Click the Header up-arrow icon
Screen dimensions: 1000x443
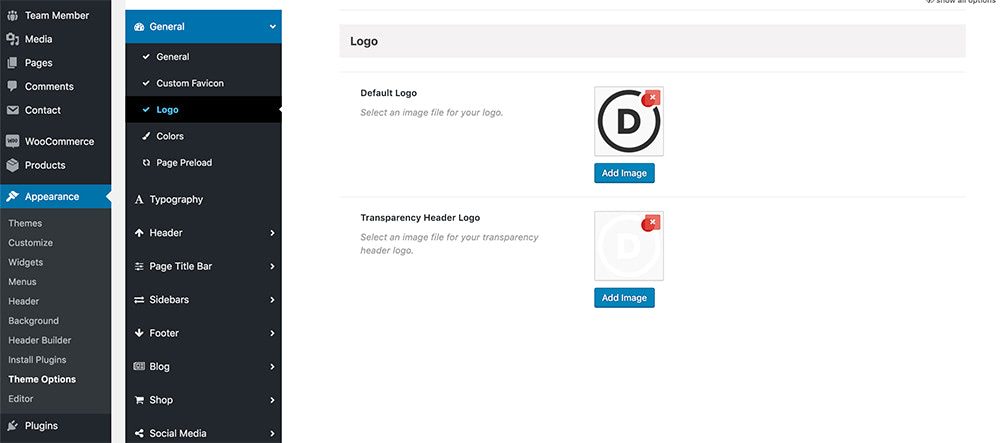click(x=139, y=233)
